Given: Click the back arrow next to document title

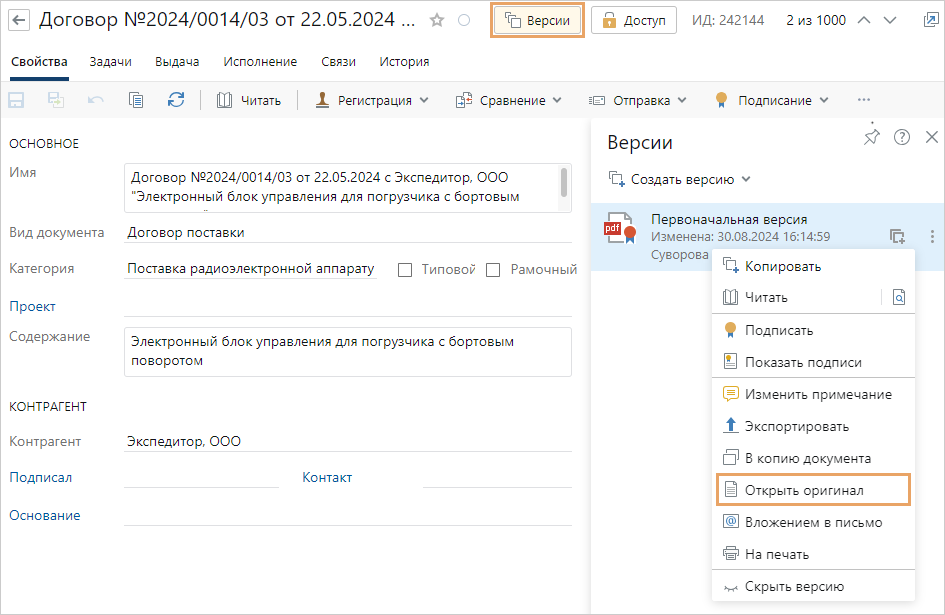Looking at the screenshot, I should 19,20.
